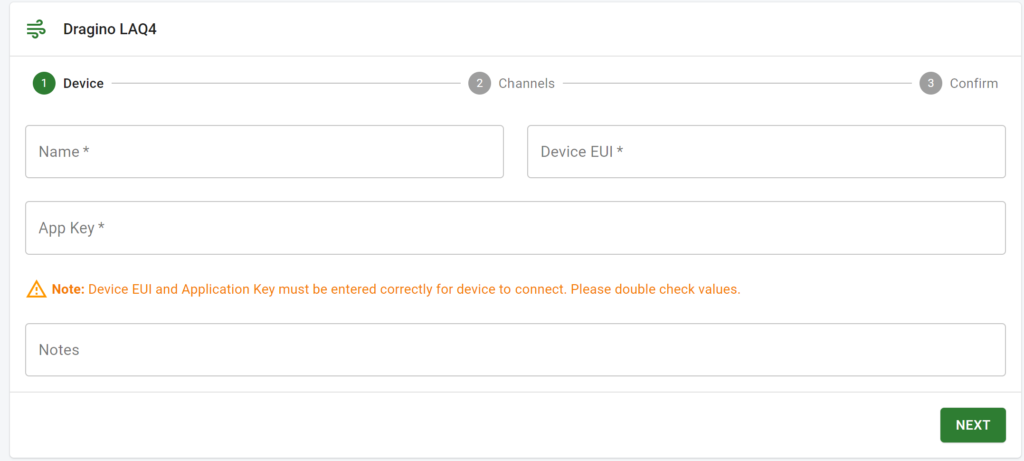The width and height of the screenshot is (1024, 461).
Task: Click the line between Channels and Confirm
Action: (x=737, y=84)
